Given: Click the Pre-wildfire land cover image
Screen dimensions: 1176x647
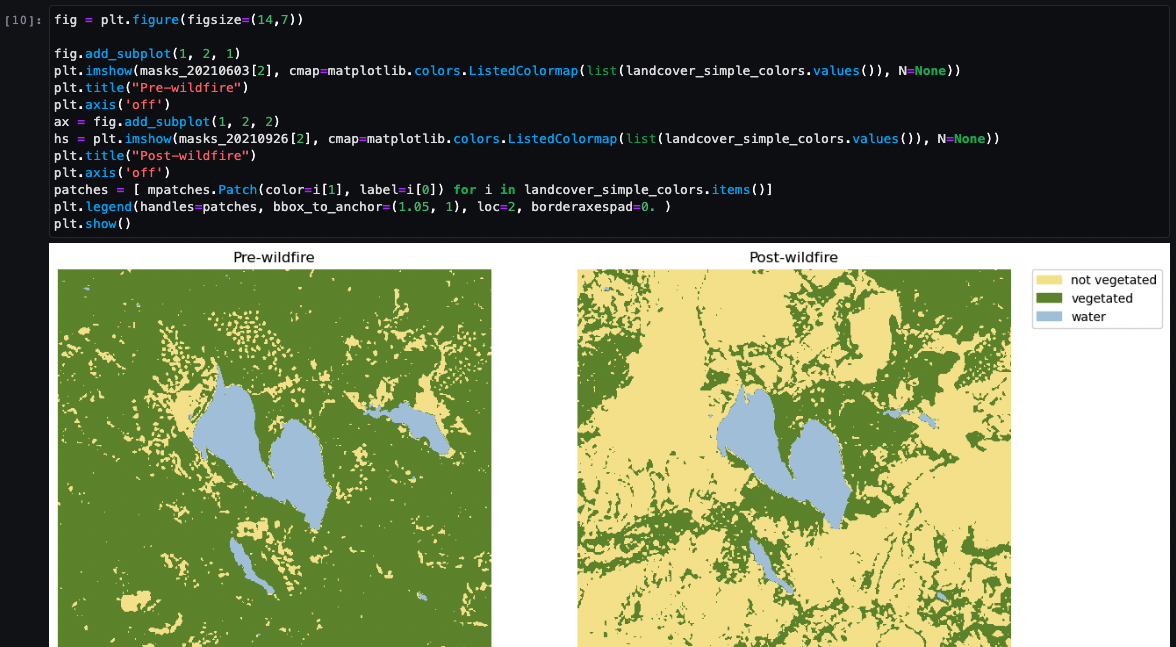Looking at the screenshot, I should (x=274, y=458).
